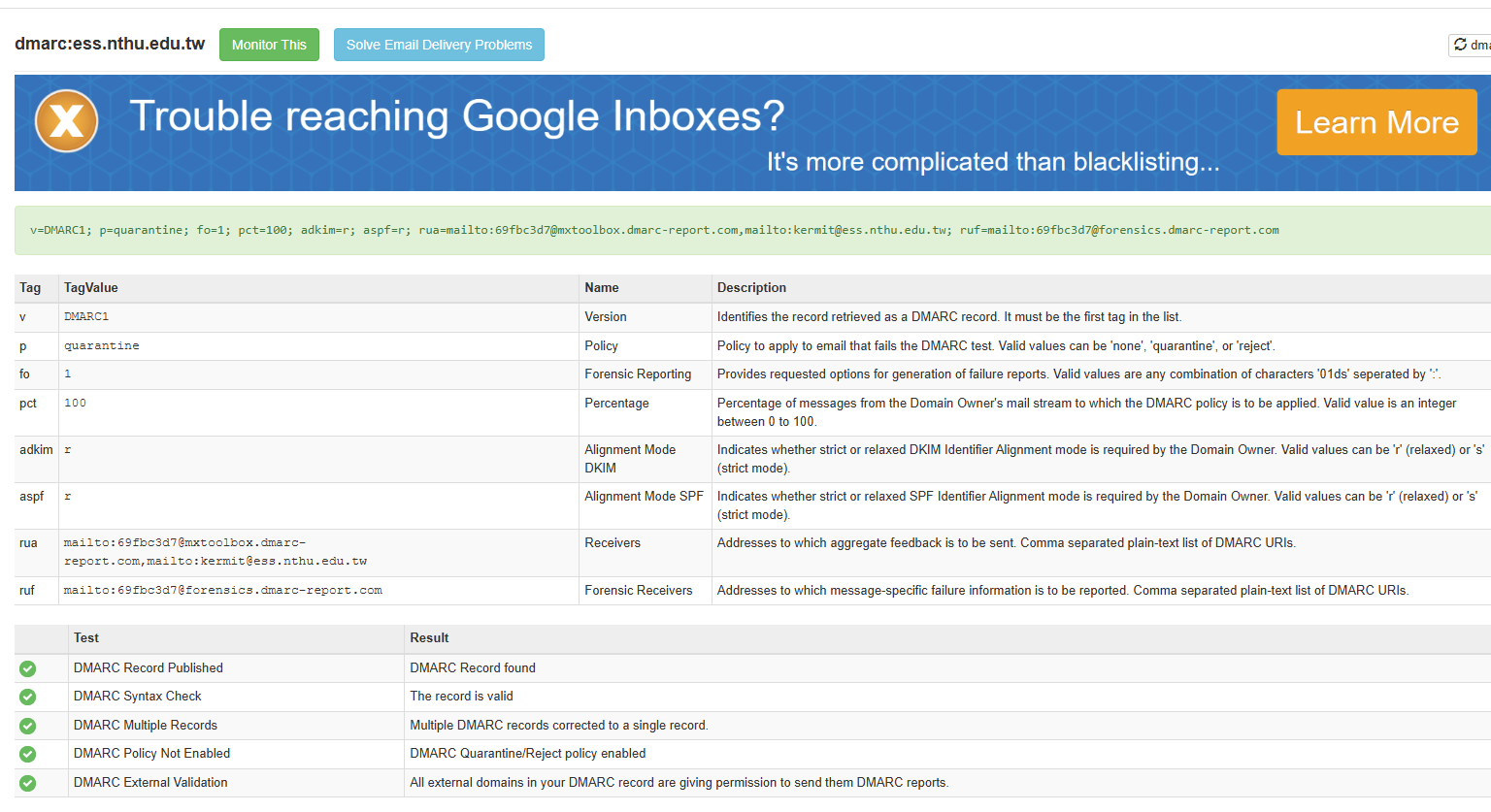1491x812 pixels.
Task: Select the DMARC Record Published test name
Action: coord(149,667)
